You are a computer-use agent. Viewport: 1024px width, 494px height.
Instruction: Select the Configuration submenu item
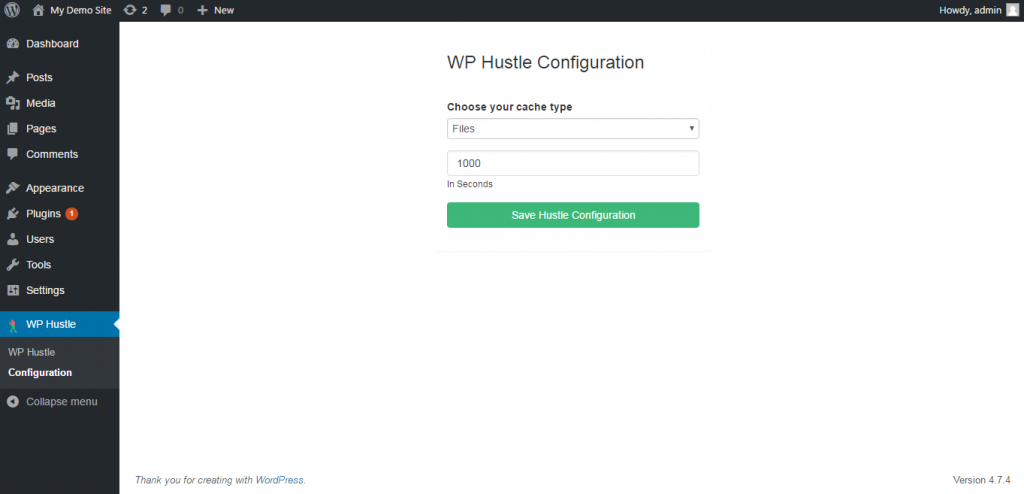40,372
